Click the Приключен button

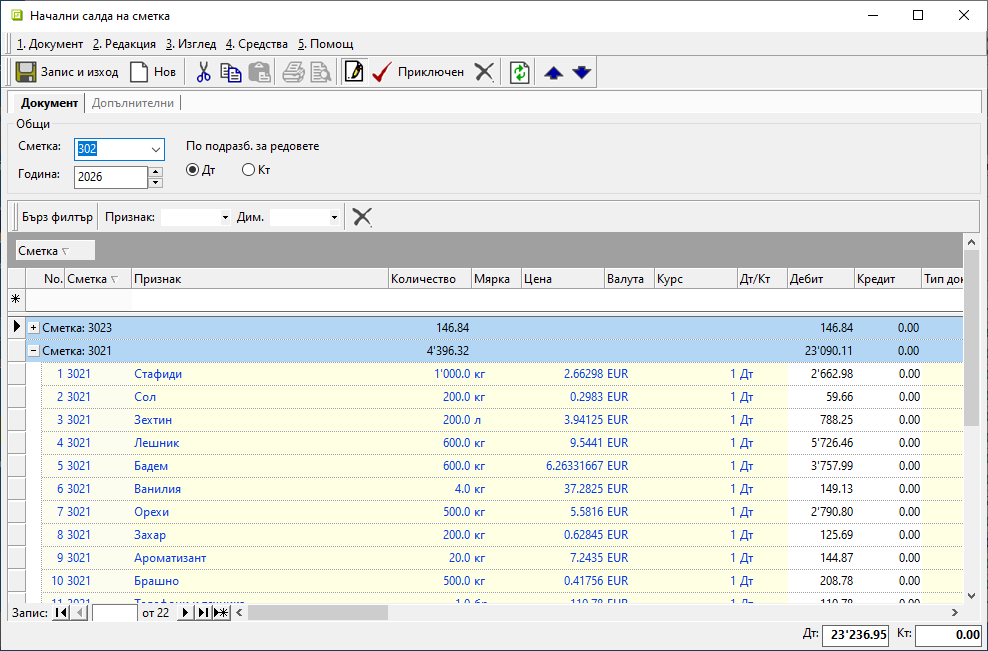pos(418,72)
